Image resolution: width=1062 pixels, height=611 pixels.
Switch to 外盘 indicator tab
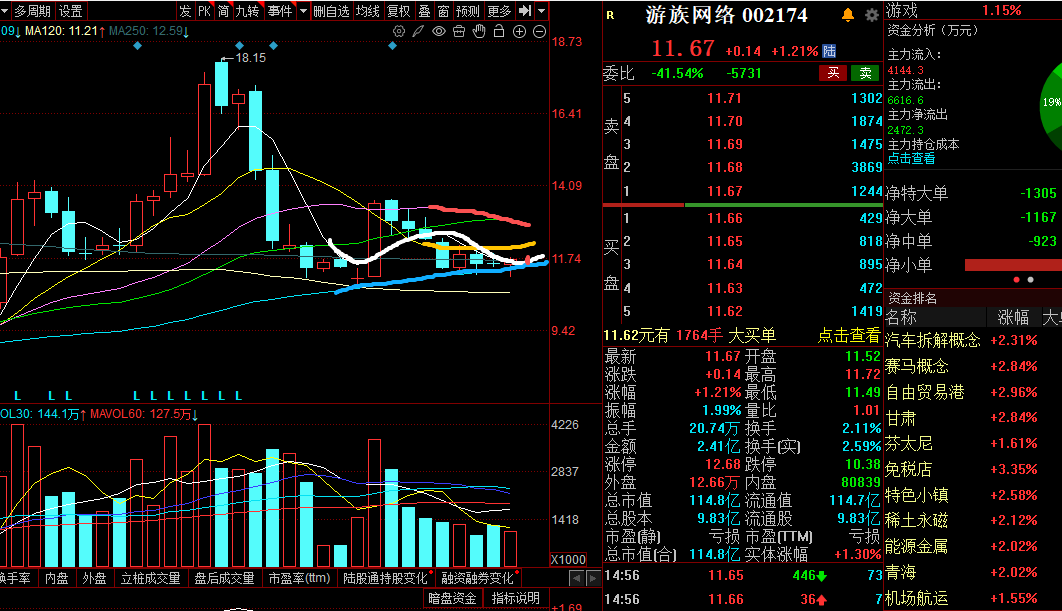coord(94,578)
